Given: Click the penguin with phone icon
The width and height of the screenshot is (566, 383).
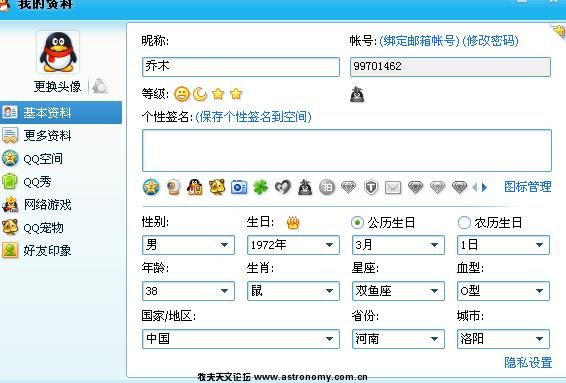Looking at the screenshot, I should pyautogui.click(x=195, y=187).
